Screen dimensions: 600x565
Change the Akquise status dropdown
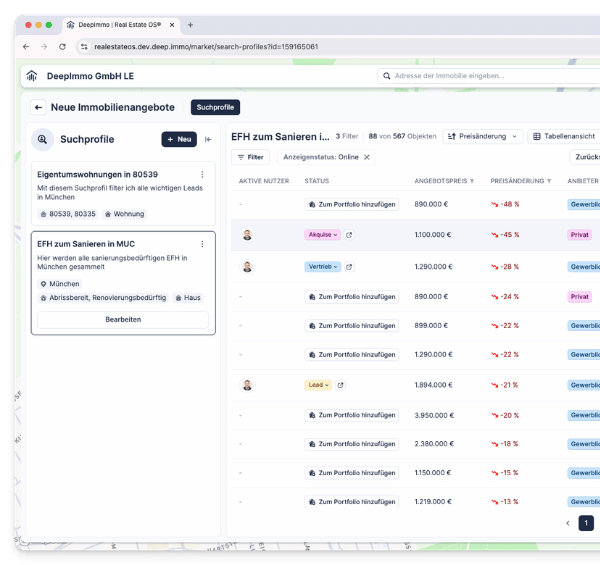(323, 235)
